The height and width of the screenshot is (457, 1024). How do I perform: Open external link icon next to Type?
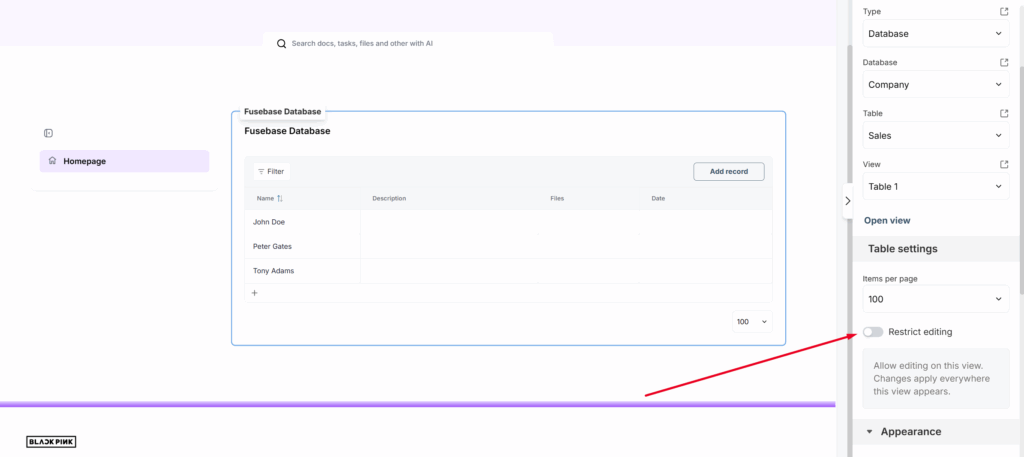tap(1004, 11)
